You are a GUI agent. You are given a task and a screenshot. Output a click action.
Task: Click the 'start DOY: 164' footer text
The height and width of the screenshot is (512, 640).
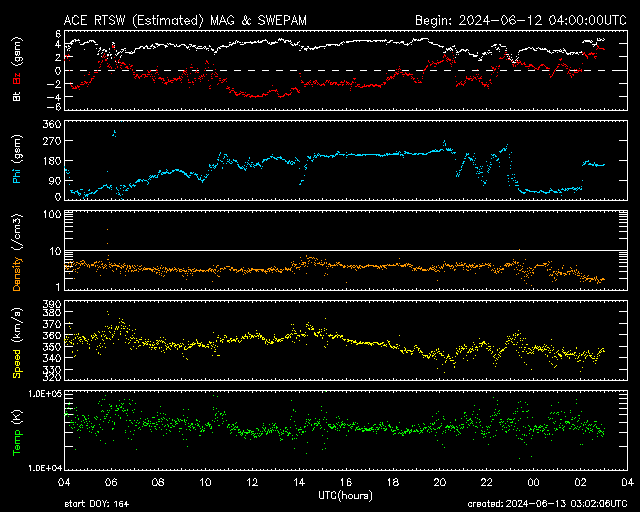coord(97,504)
